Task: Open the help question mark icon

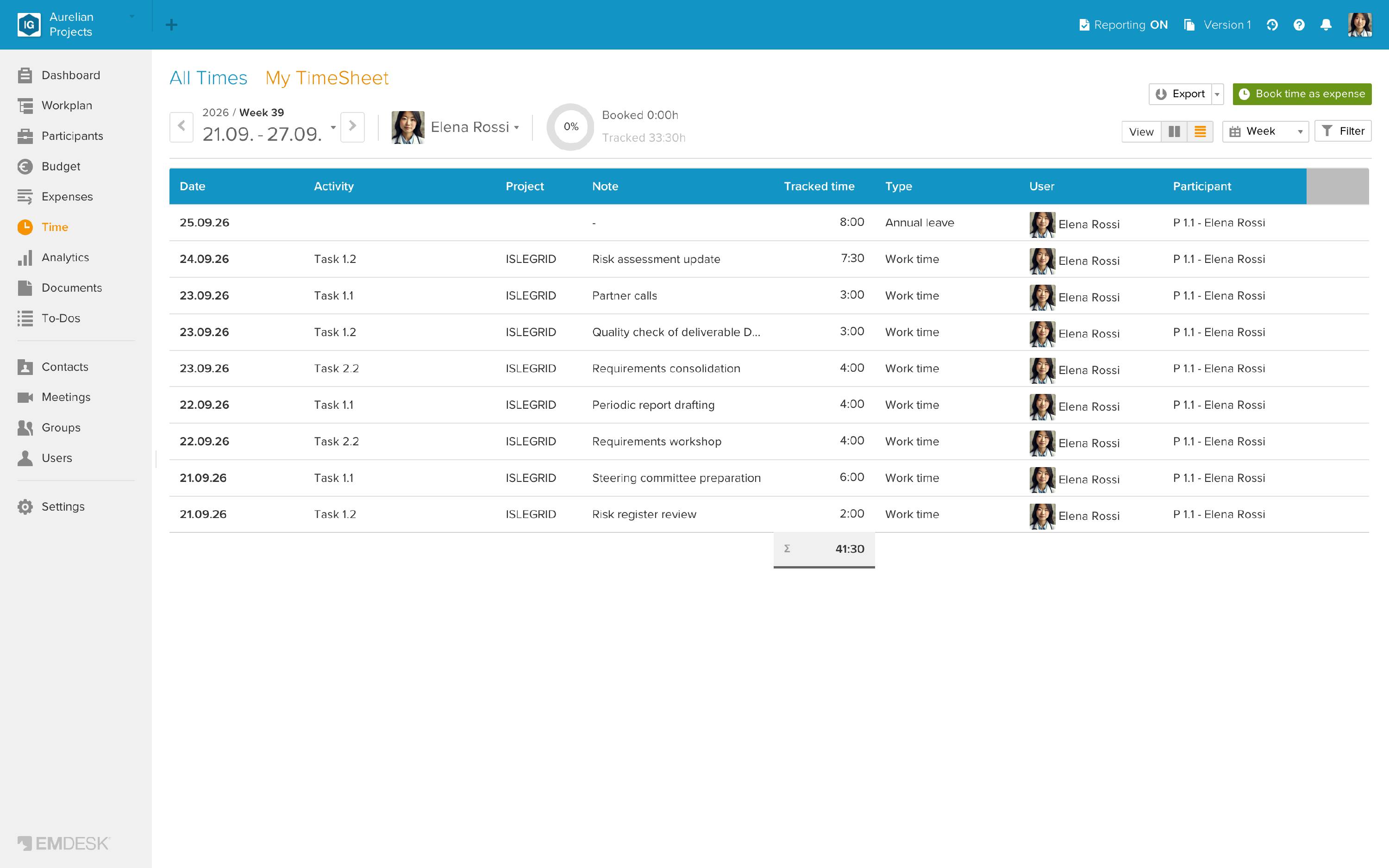Action: click(x=1299, y=25)
